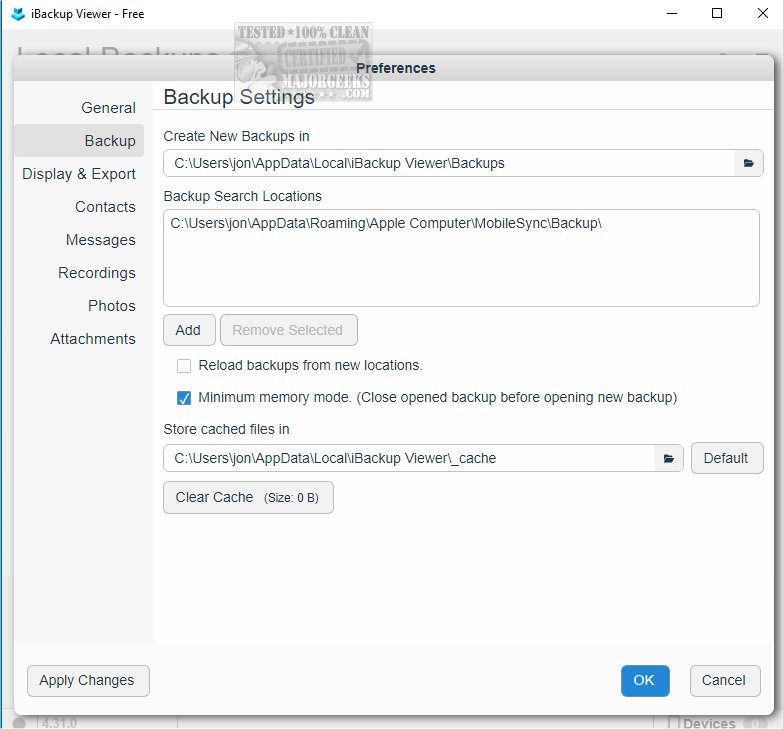Image resolution: width=783 pixels, height=729 pixels.
Task: Click the Remove Selected button
Action: coord(289,330)
